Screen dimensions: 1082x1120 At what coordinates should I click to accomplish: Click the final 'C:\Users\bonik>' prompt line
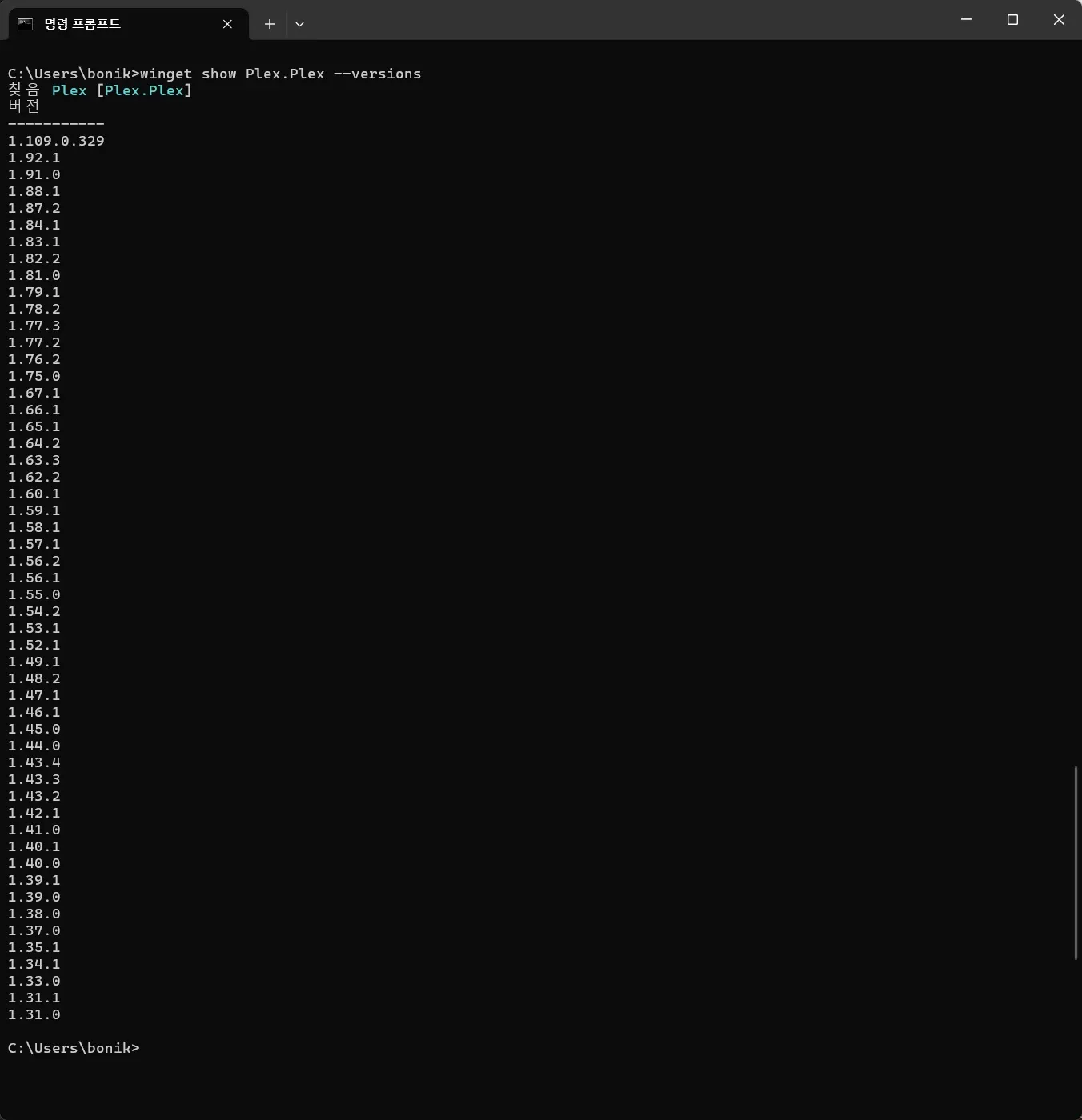tap(74, 1048)
